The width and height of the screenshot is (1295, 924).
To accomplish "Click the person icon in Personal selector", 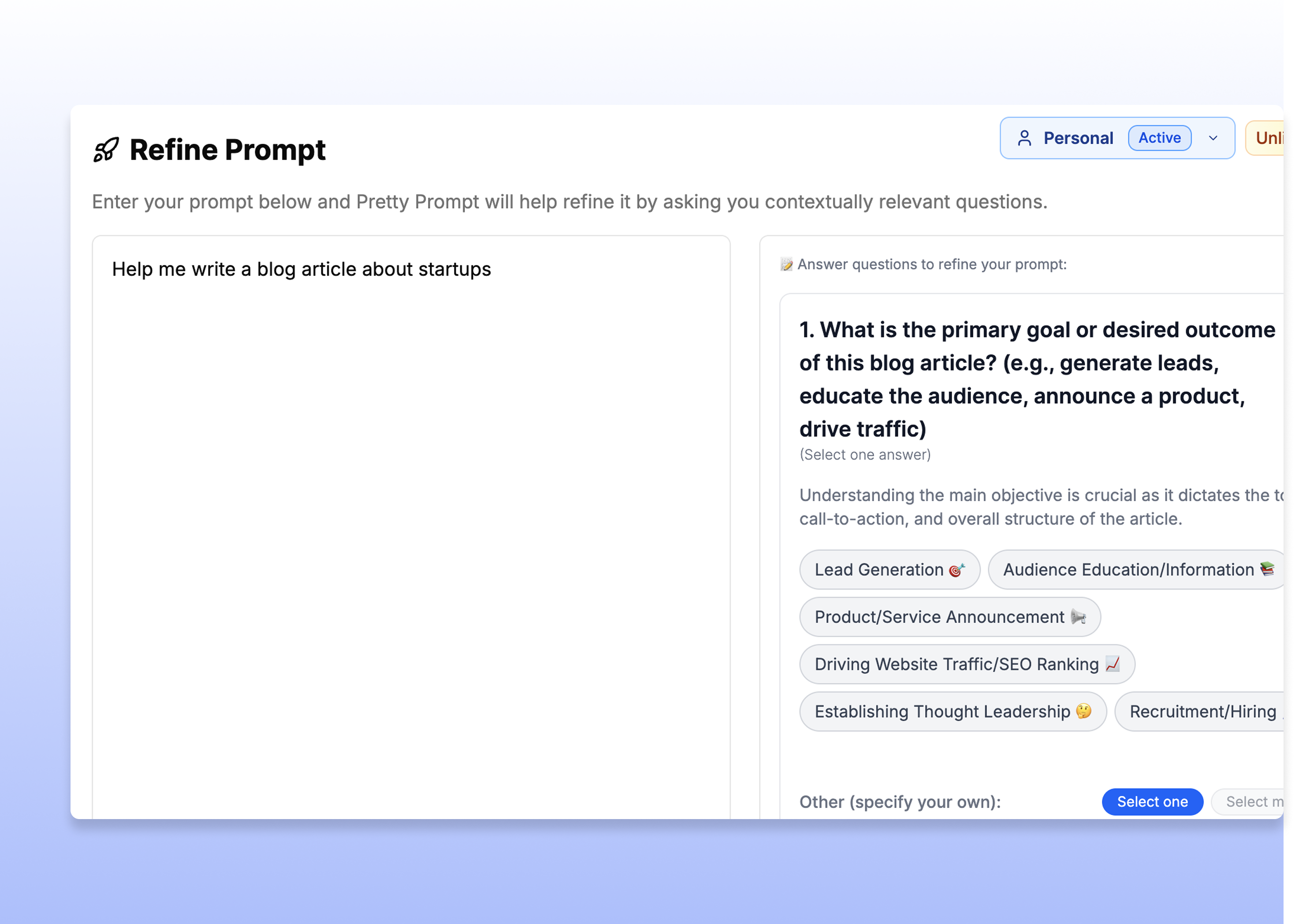I will point(1024,138).
